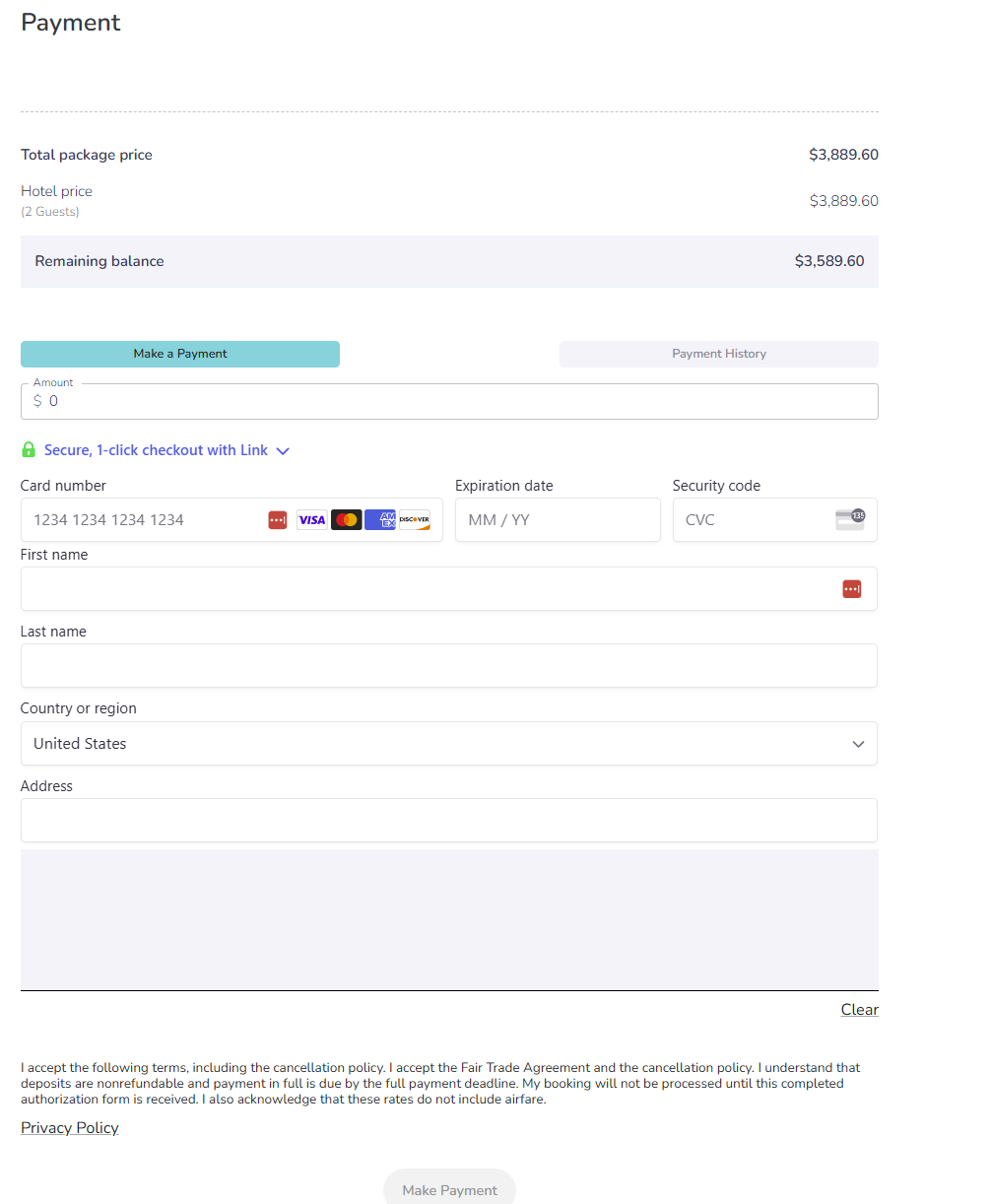Click the Make Payment button
This screenshot has height=1204, width=991.
tap(449, 1189)
